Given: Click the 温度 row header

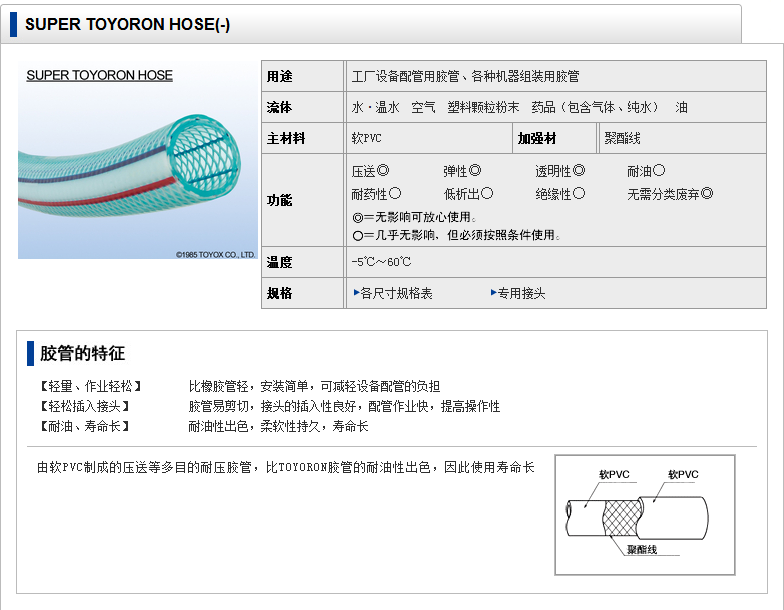Looking at the screenshot, I should (302, 262).
